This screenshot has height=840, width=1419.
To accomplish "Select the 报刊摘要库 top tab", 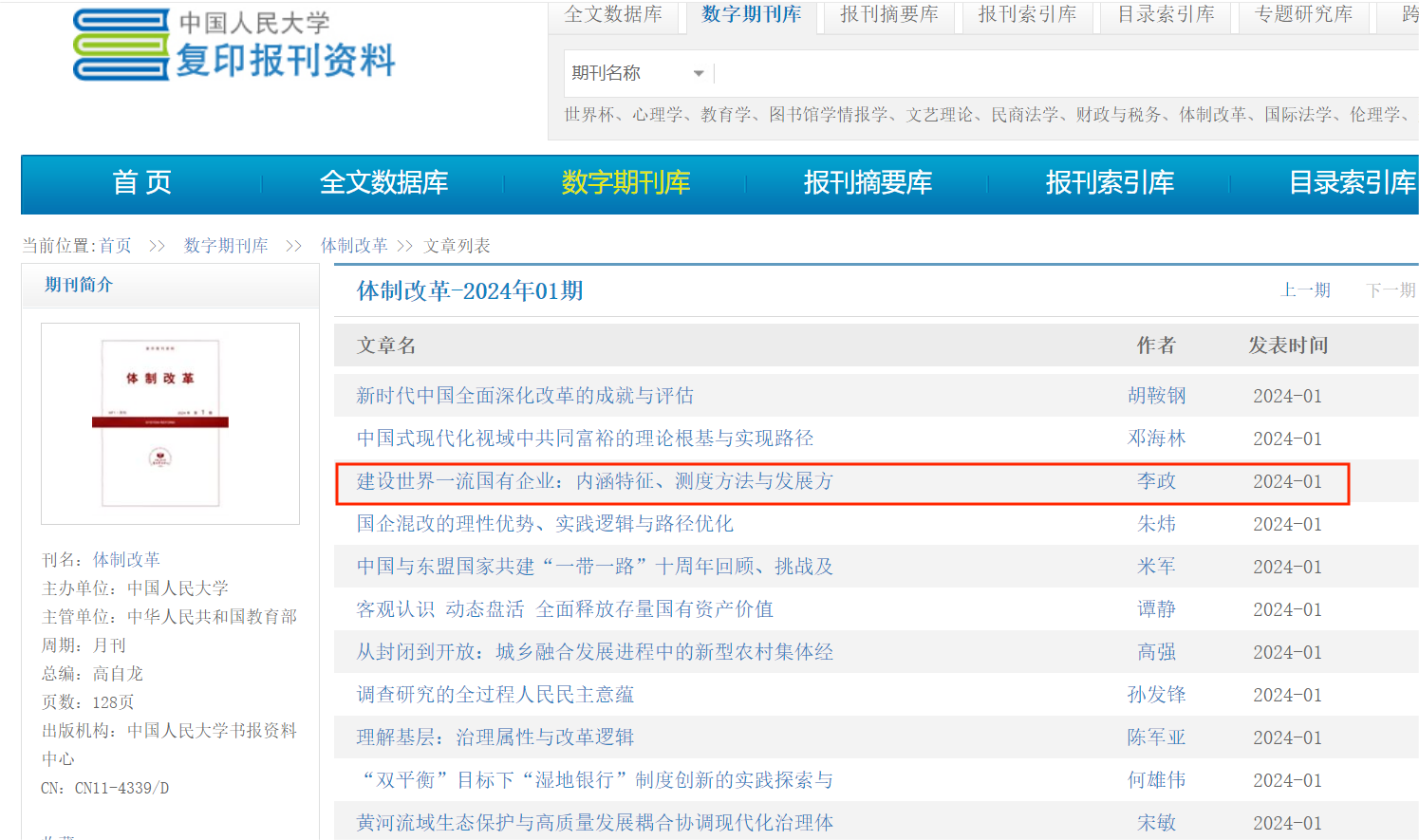I will click(888, 15).
